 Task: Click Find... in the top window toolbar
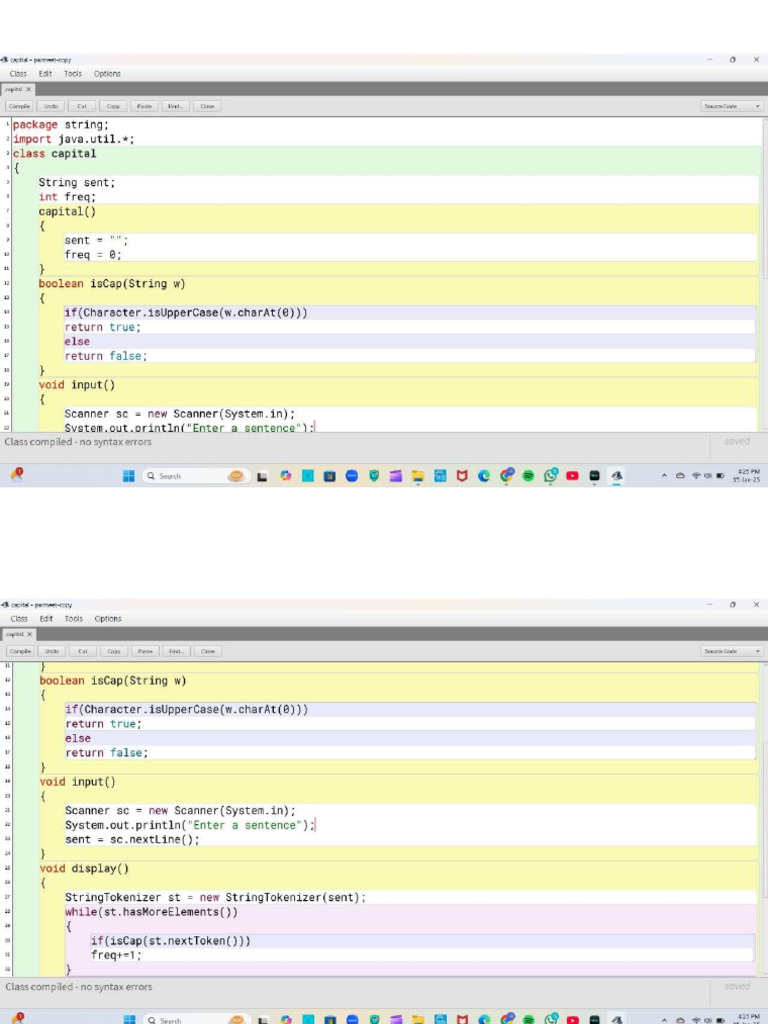coord(176,106)
